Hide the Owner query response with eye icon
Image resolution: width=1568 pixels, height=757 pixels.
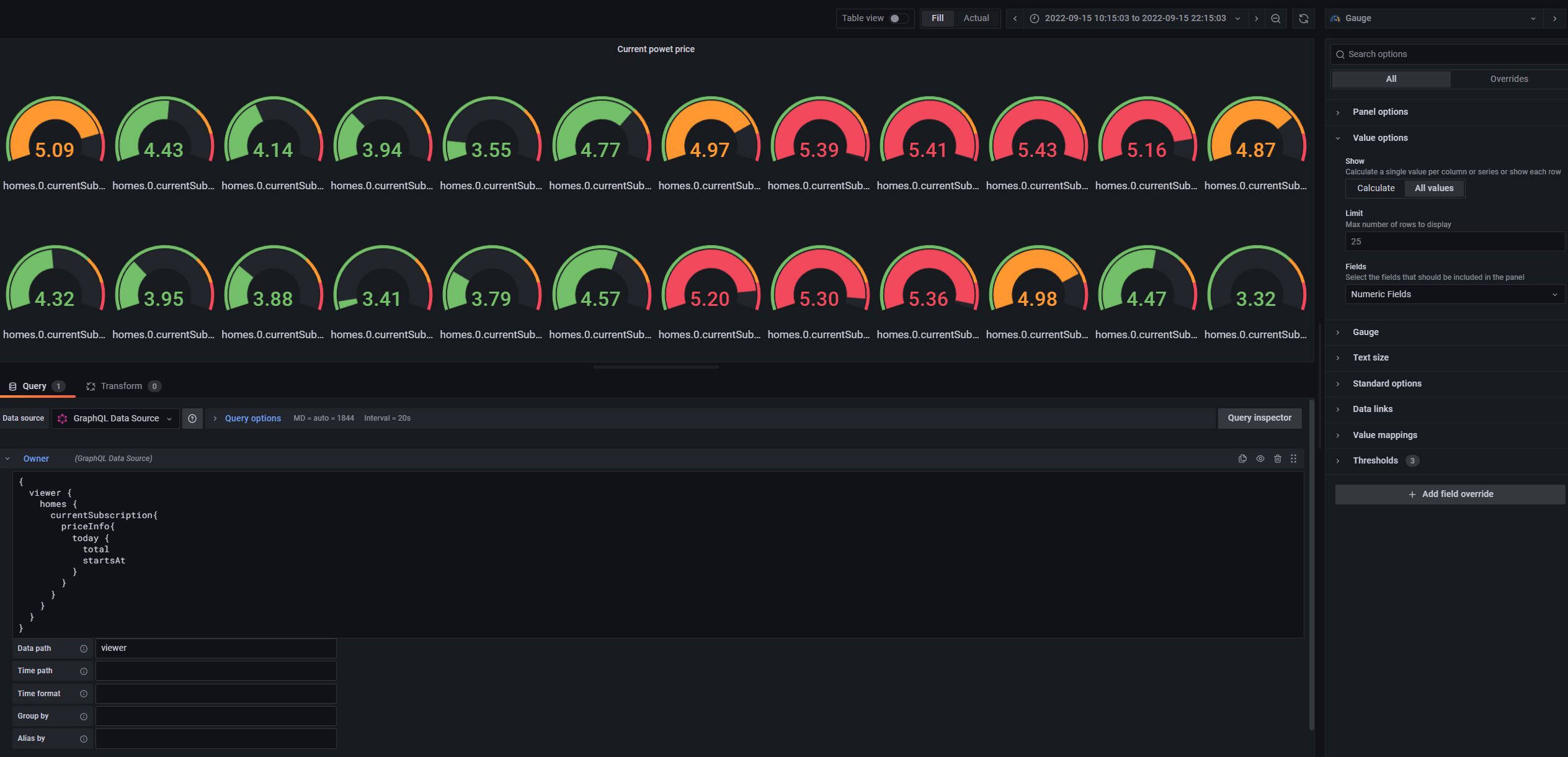coord(1260,459)
